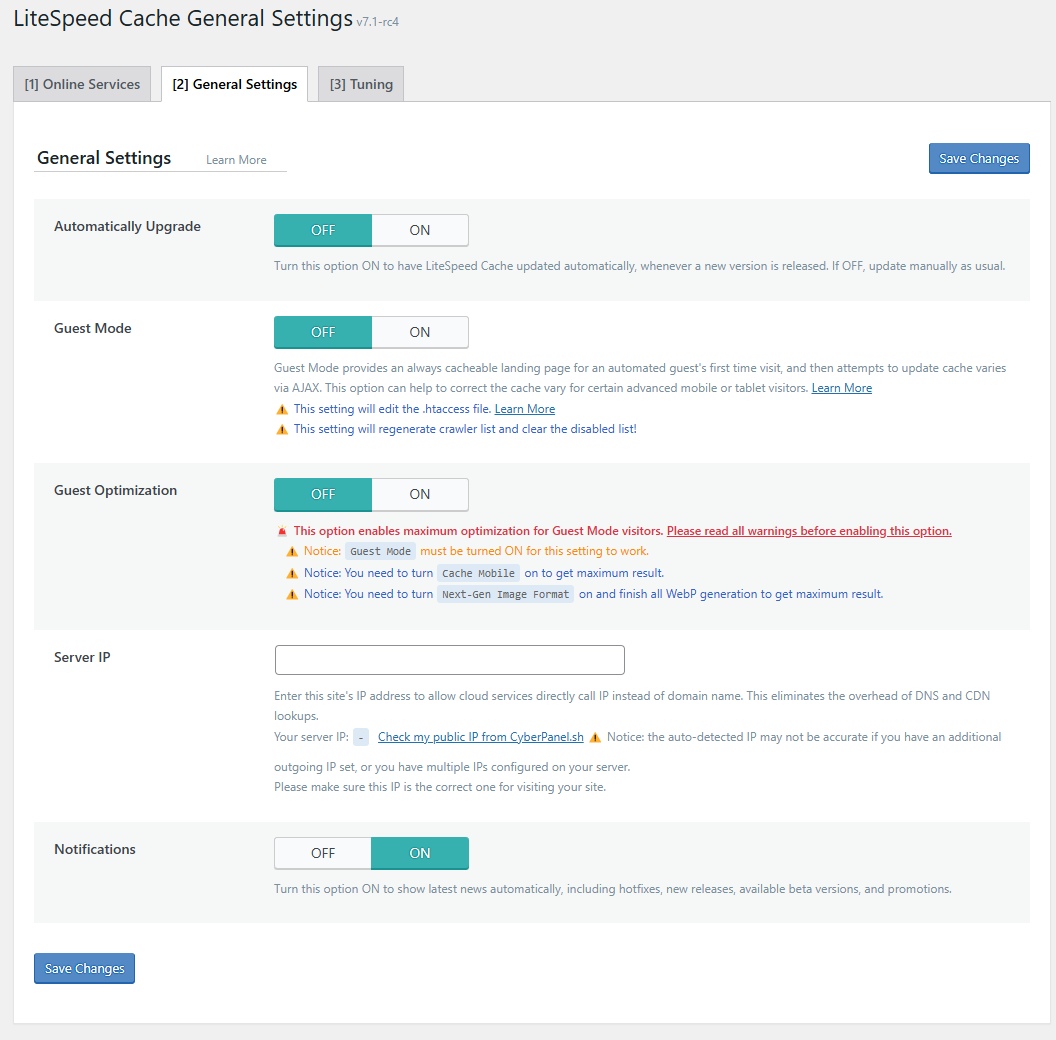
Task: Select the General Settings tab
Action: tap(234, 84)
